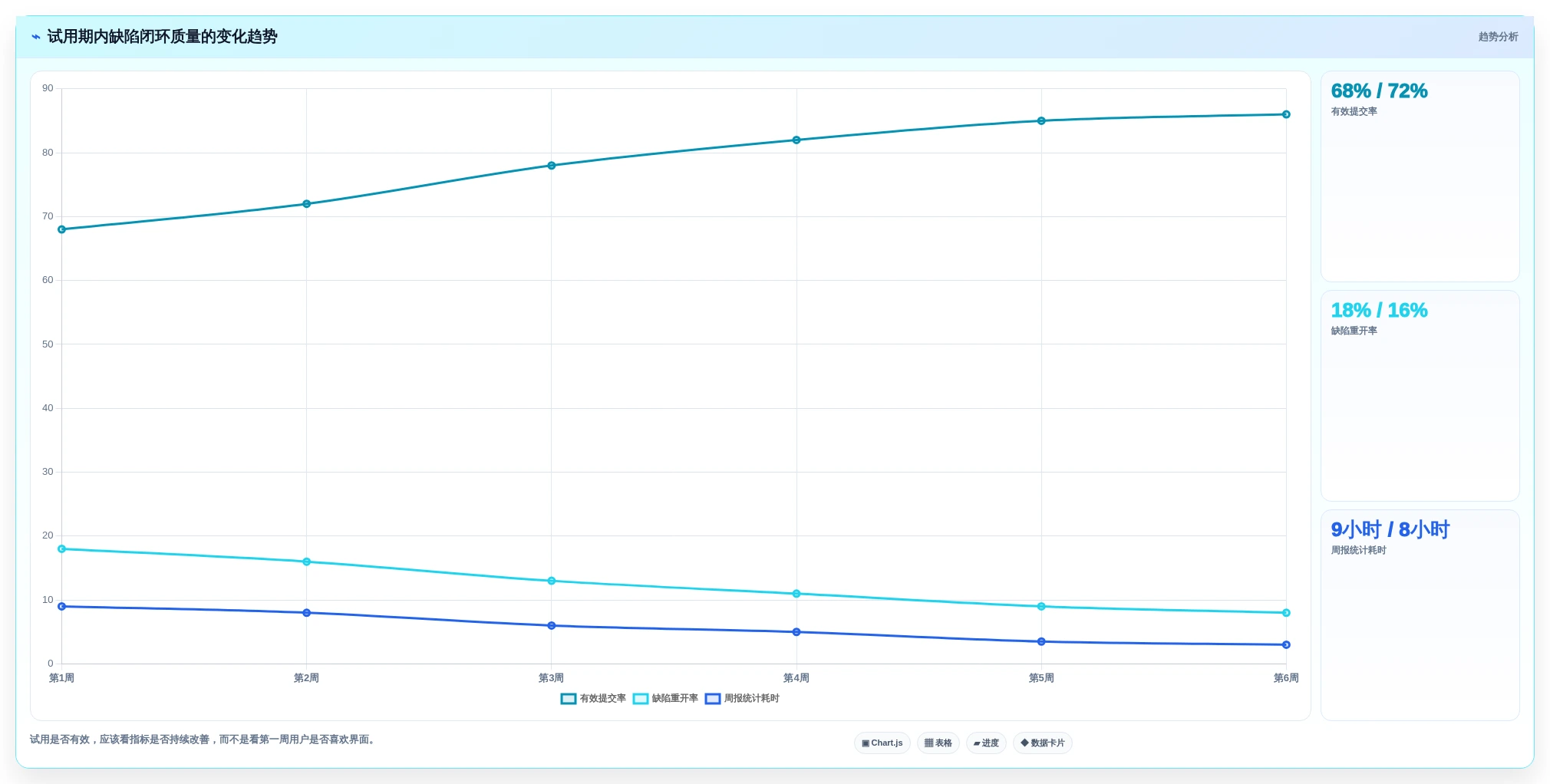This screenshot has height=784, width=1550.
Task: Click the 第6周 axis label
Action: [1287, 678]
